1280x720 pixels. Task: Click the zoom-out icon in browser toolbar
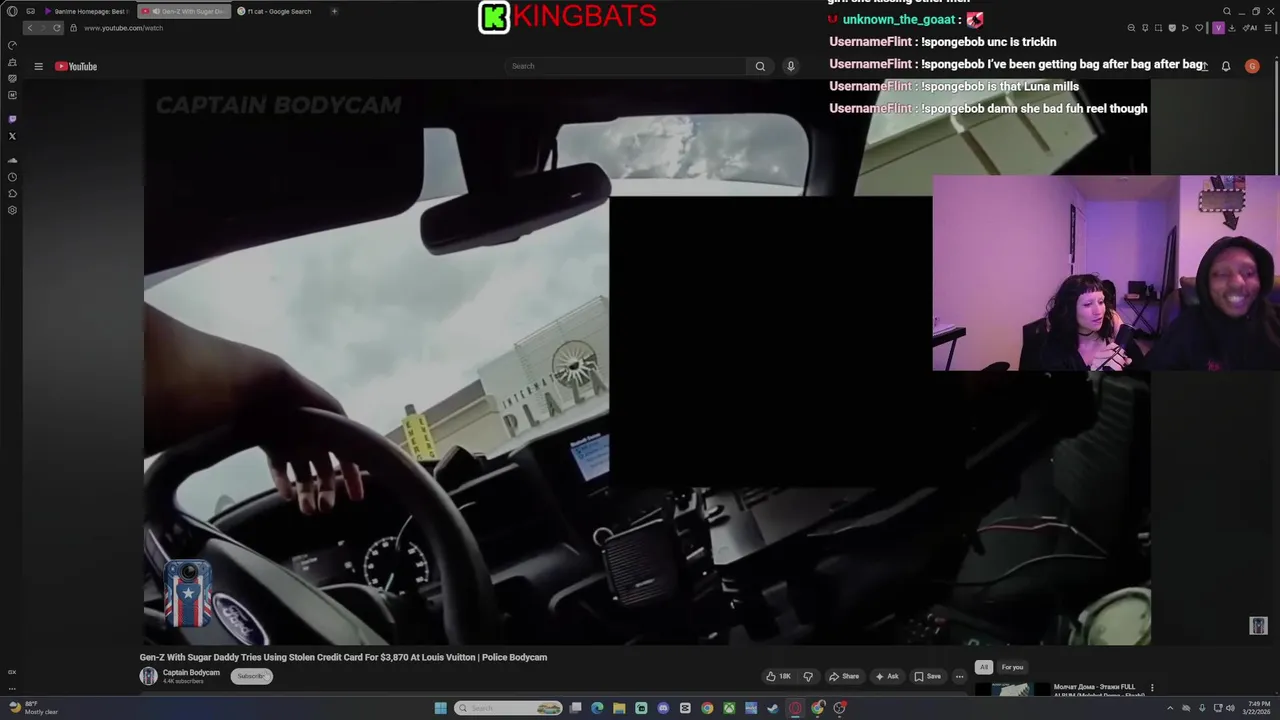click(1131, 28)
